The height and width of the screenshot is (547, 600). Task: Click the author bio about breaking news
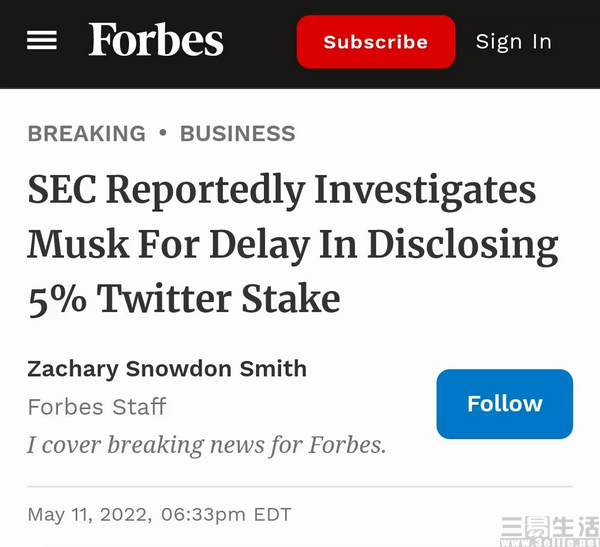point(207,445)
